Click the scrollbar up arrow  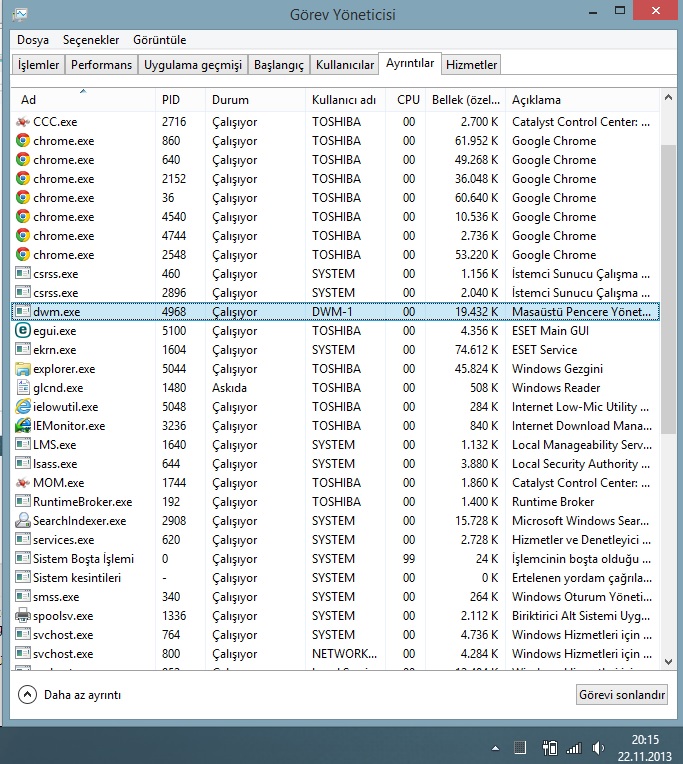tap(668, 97)
